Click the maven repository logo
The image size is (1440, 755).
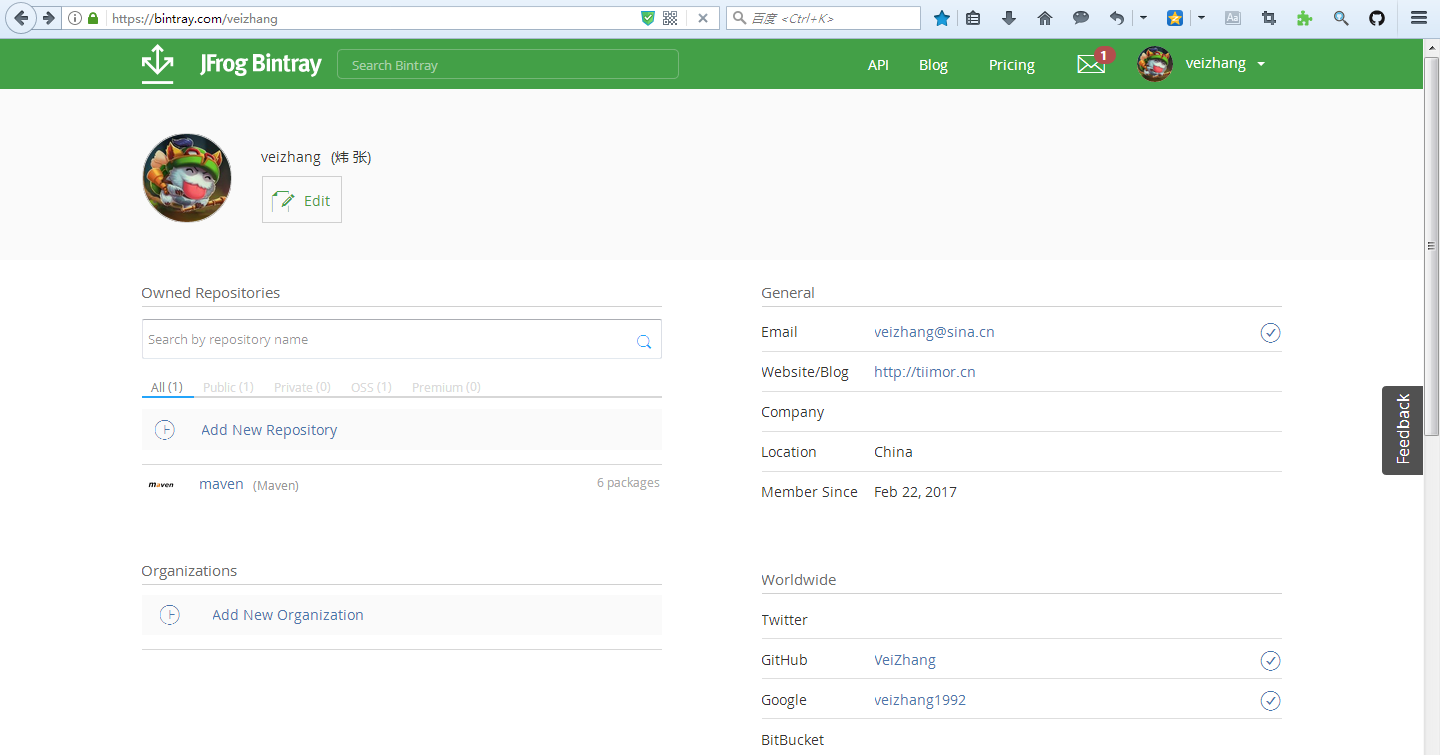(161, 484)
